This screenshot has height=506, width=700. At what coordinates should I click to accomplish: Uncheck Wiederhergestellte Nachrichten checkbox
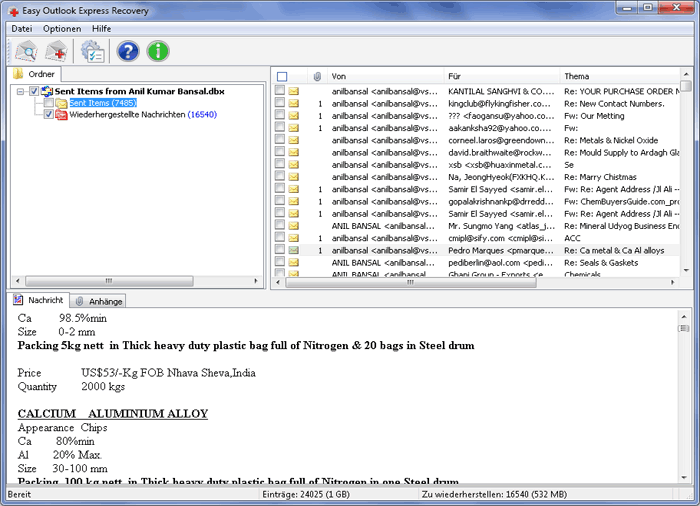(49, 114)
